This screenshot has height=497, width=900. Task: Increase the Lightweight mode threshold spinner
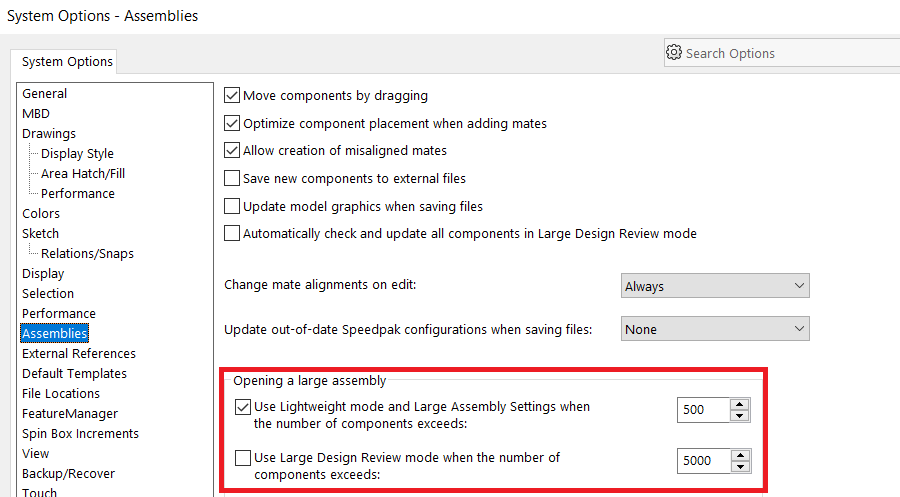740,404
